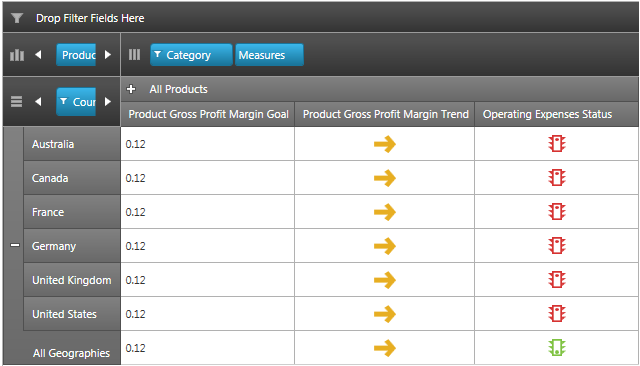640x366 pixels.
Task: Click United States' red status traffic light
Action: click(x=557, y=314)
